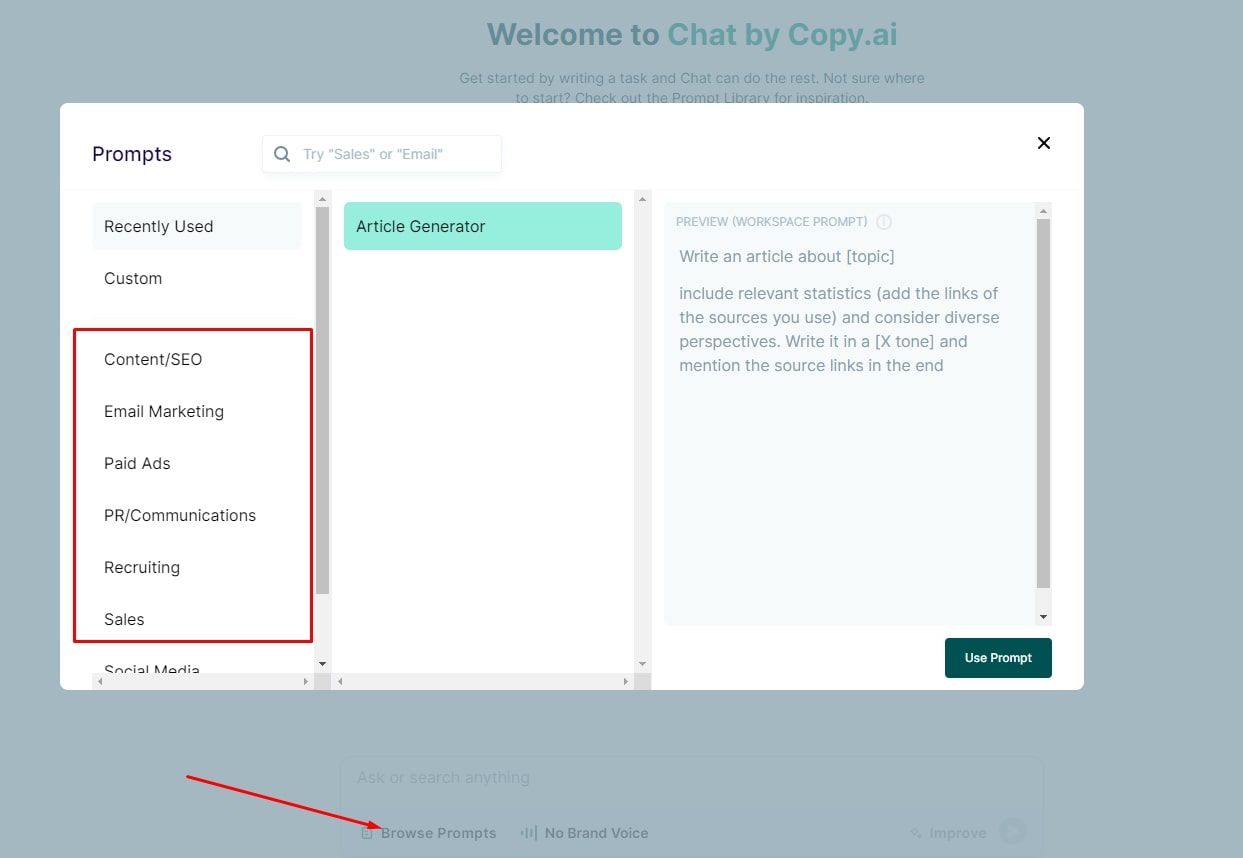Click the category list horizontal scroll right arrow

coord(306,681)
